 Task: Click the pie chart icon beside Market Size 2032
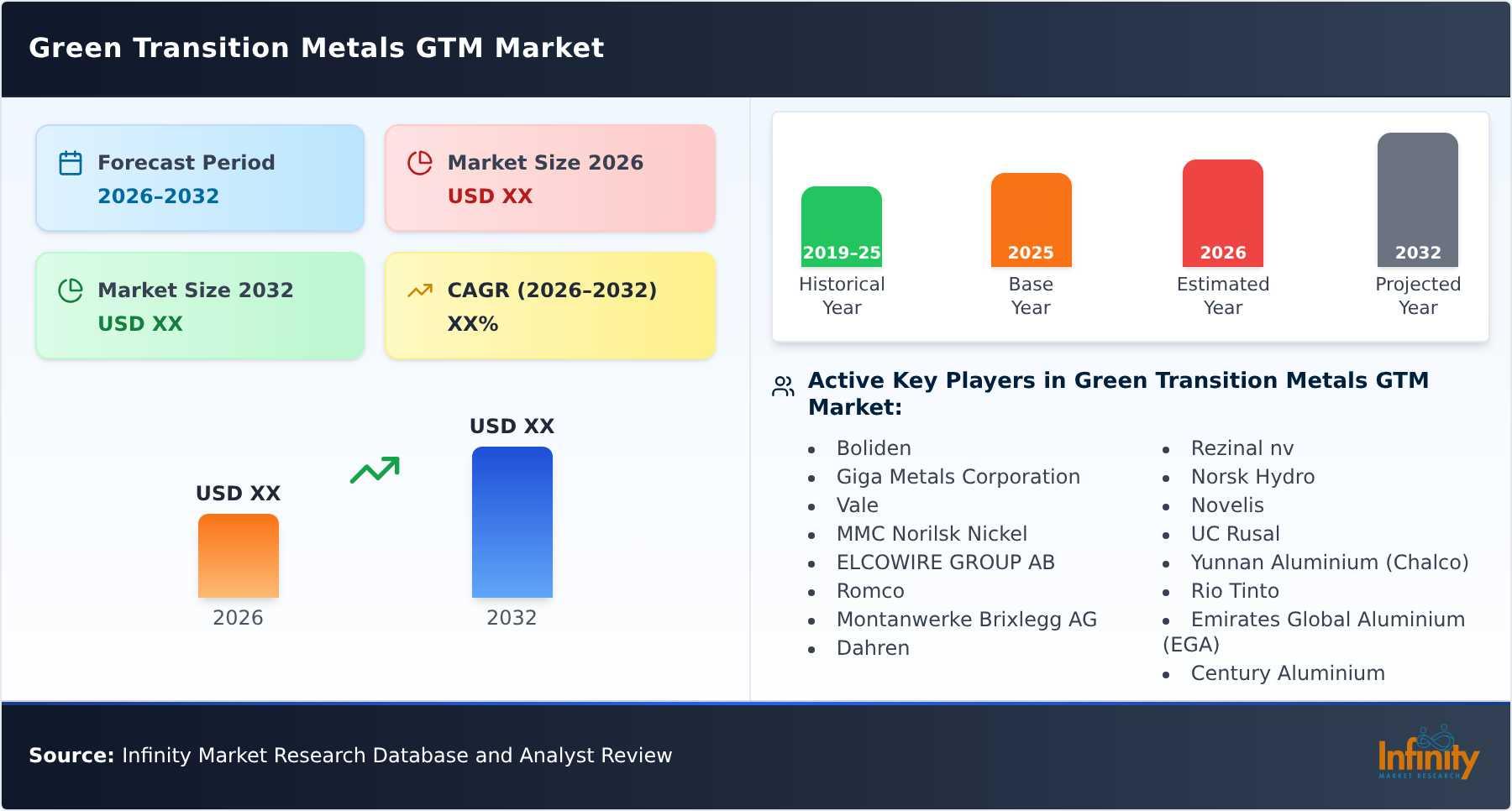point(71,290)
